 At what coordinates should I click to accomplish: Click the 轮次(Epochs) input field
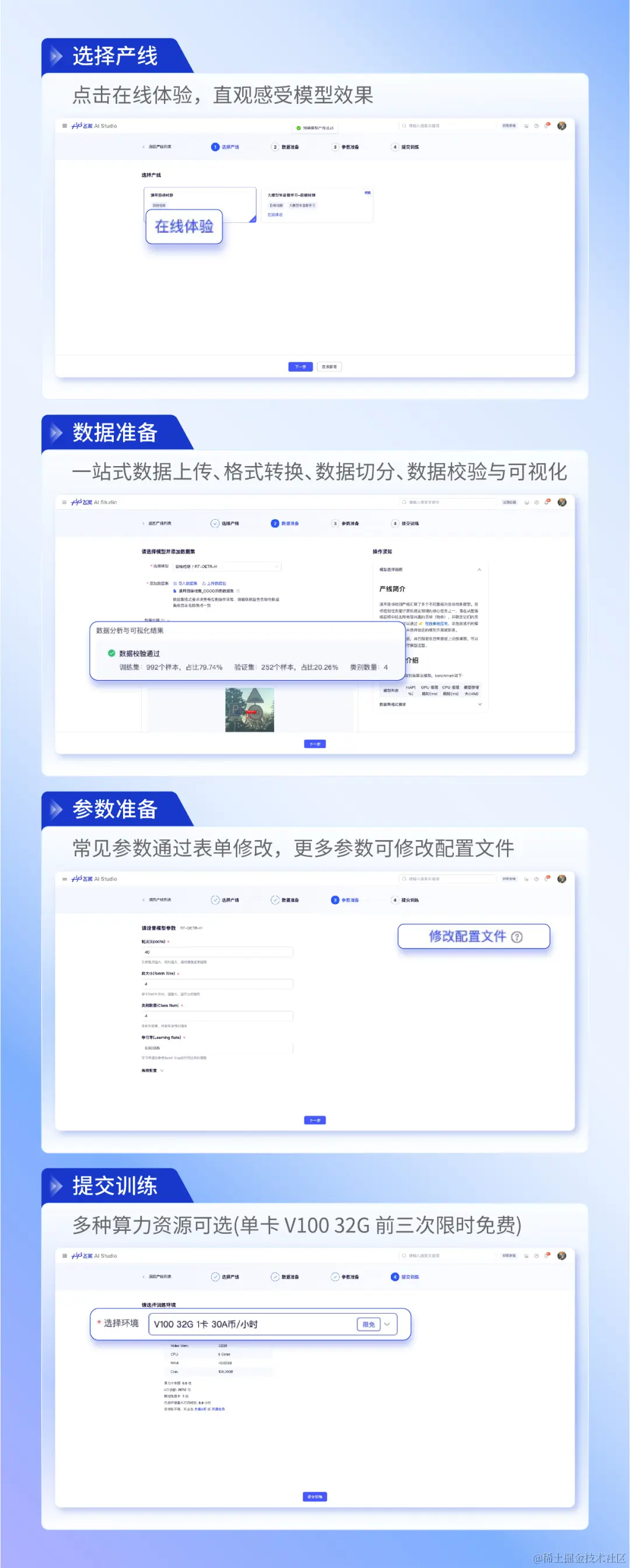point(218,952)
